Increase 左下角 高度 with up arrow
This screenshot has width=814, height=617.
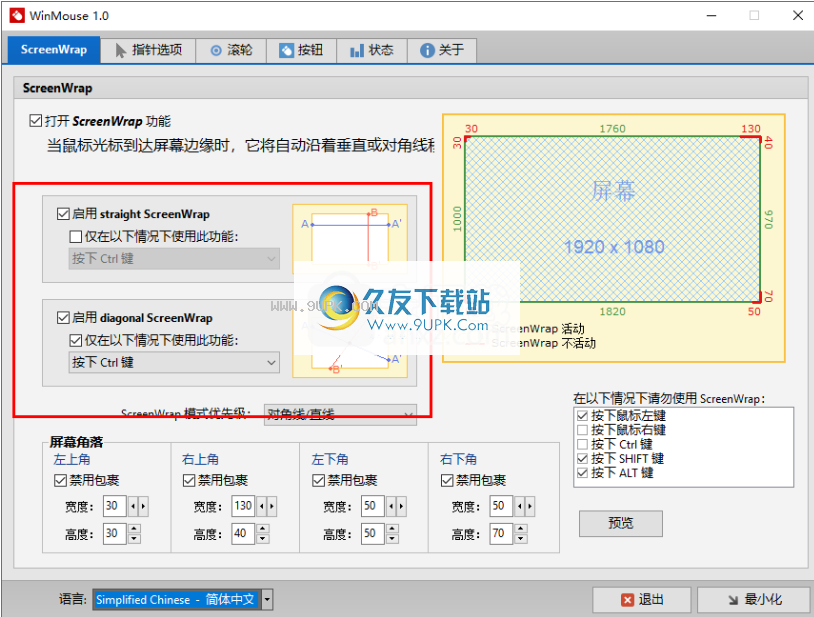392,528
